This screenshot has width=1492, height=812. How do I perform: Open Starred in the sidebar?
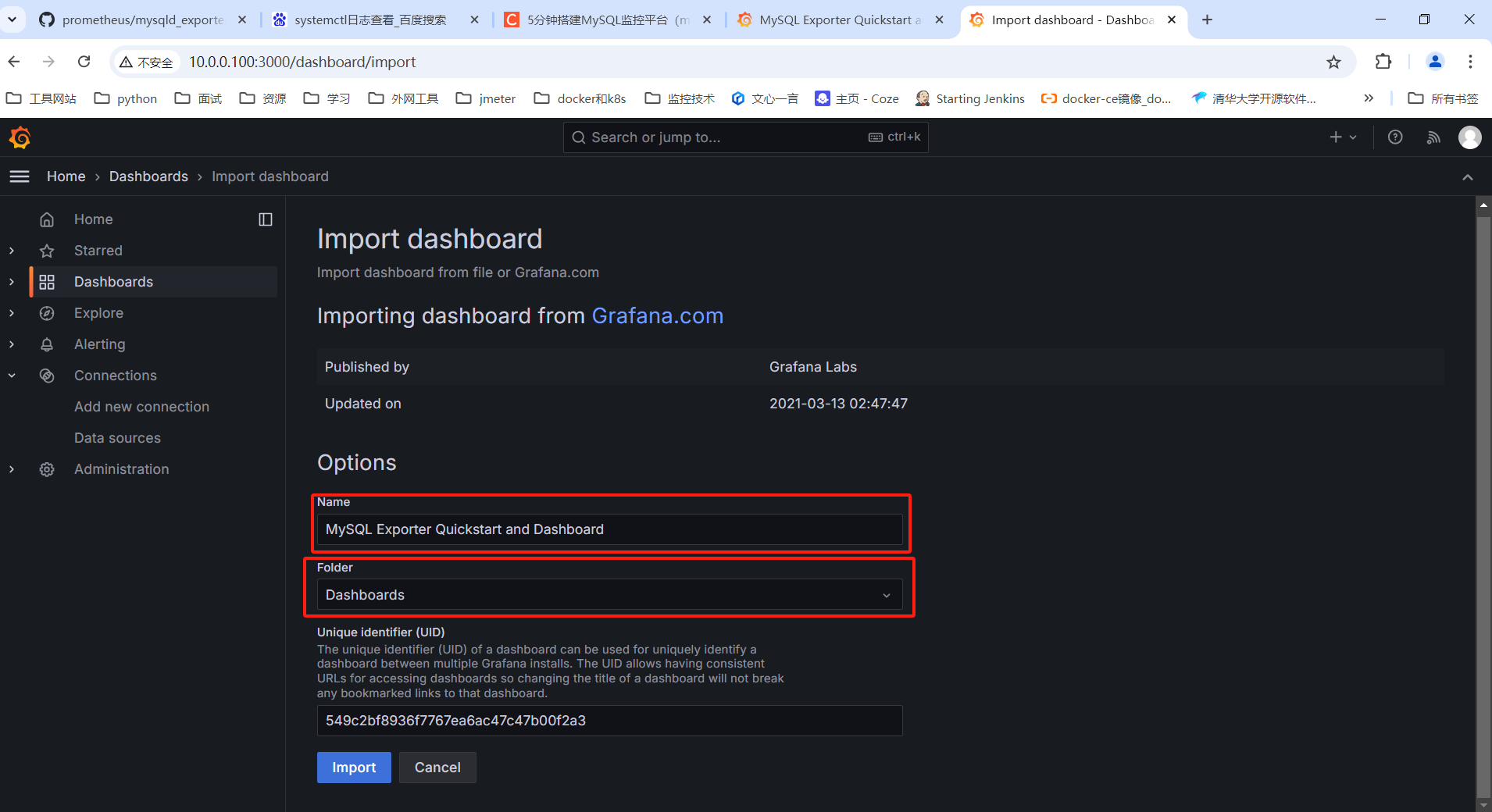tap(98, 251)
